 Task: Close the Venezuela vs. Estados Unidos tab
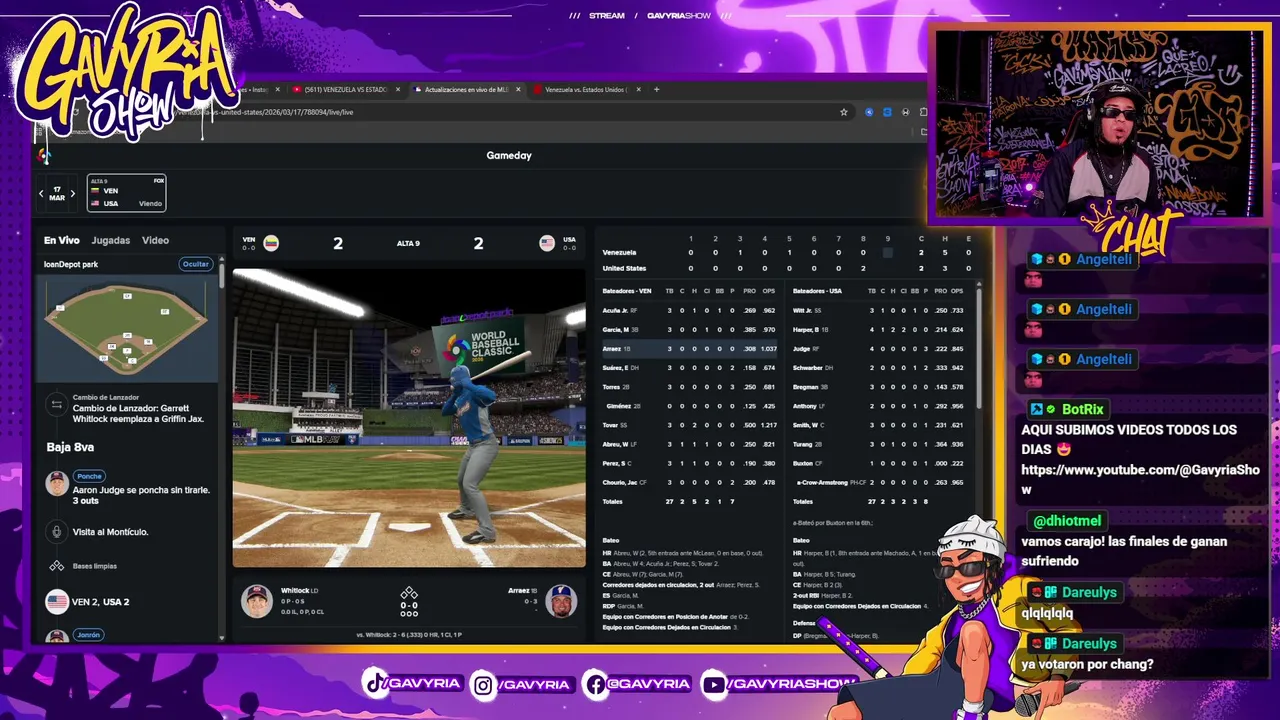(640, 89)
